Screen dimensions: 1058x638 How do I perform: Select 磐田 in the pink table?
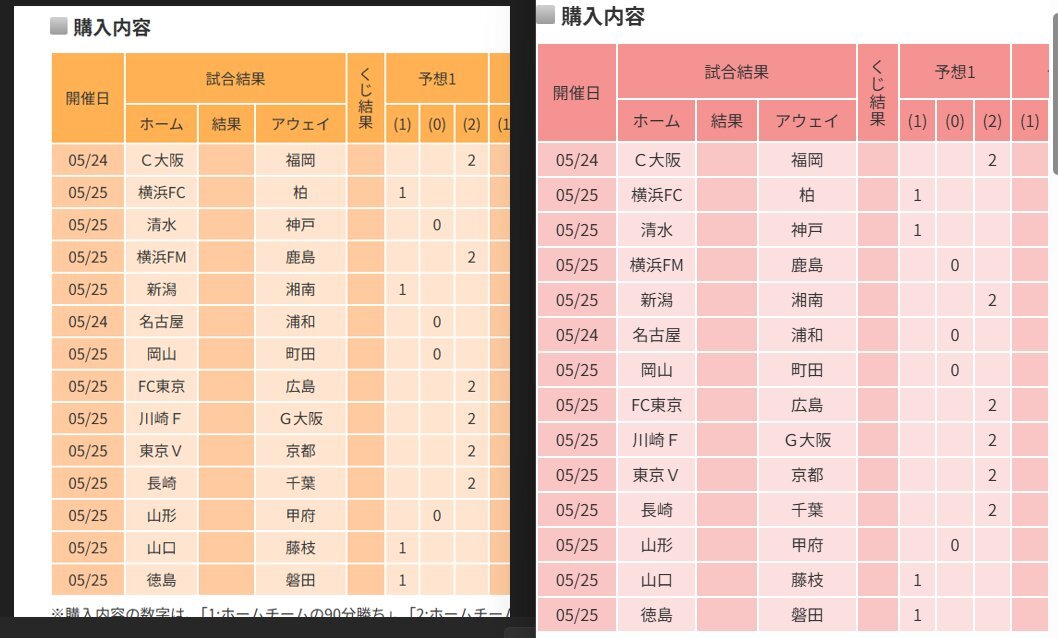click(807, 616)
